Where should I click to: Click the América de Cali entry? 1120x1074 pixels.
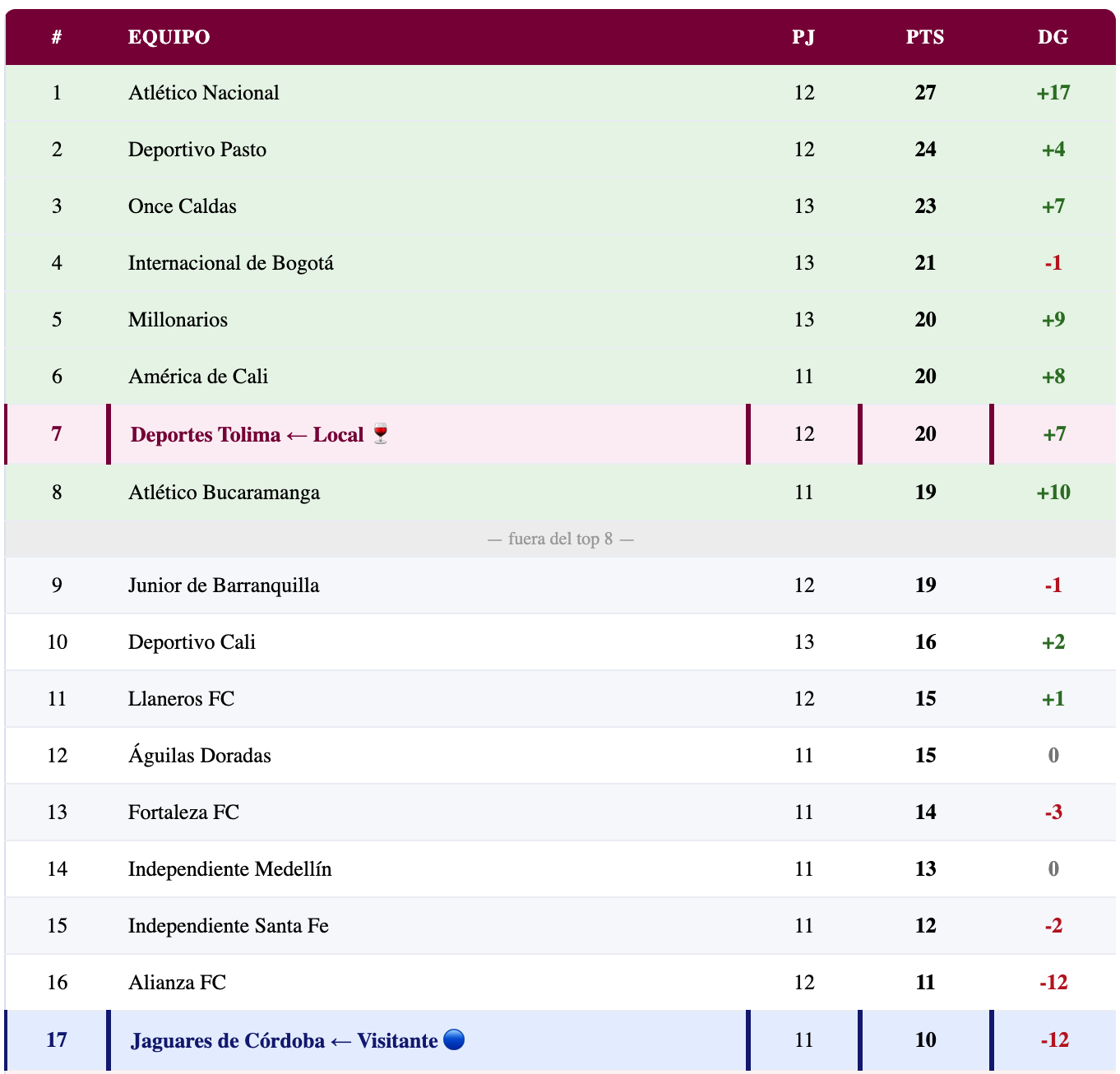(198, 377)
